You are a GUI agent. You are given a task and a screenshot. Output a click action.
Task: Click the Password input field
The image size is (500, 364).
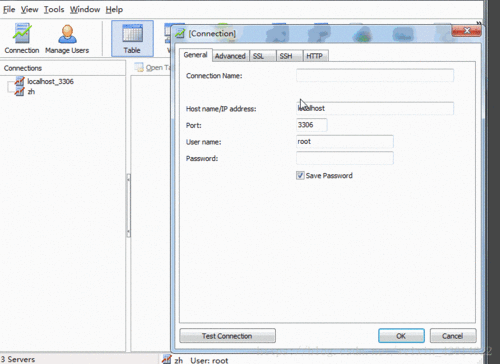345,158
